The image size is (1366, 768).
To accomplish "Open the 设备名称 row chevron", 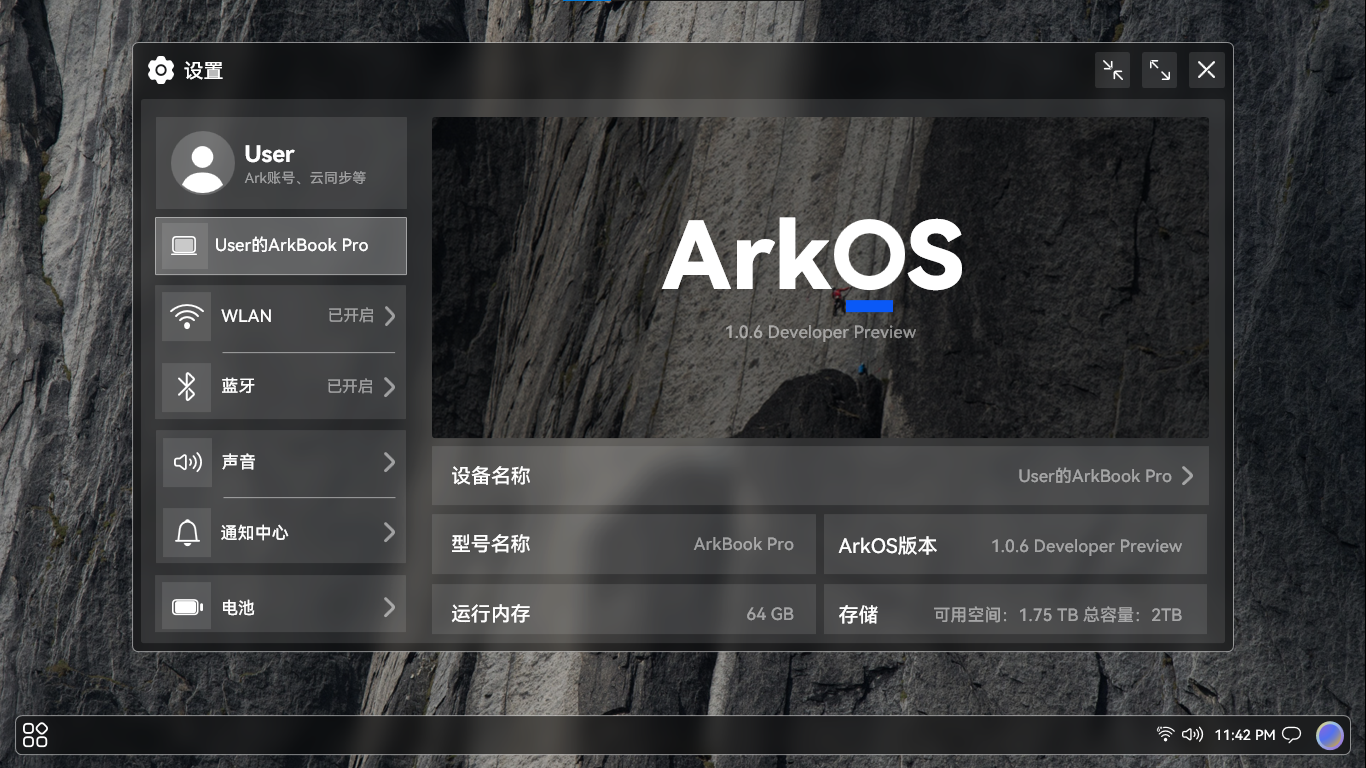I will click(1187, 476).
